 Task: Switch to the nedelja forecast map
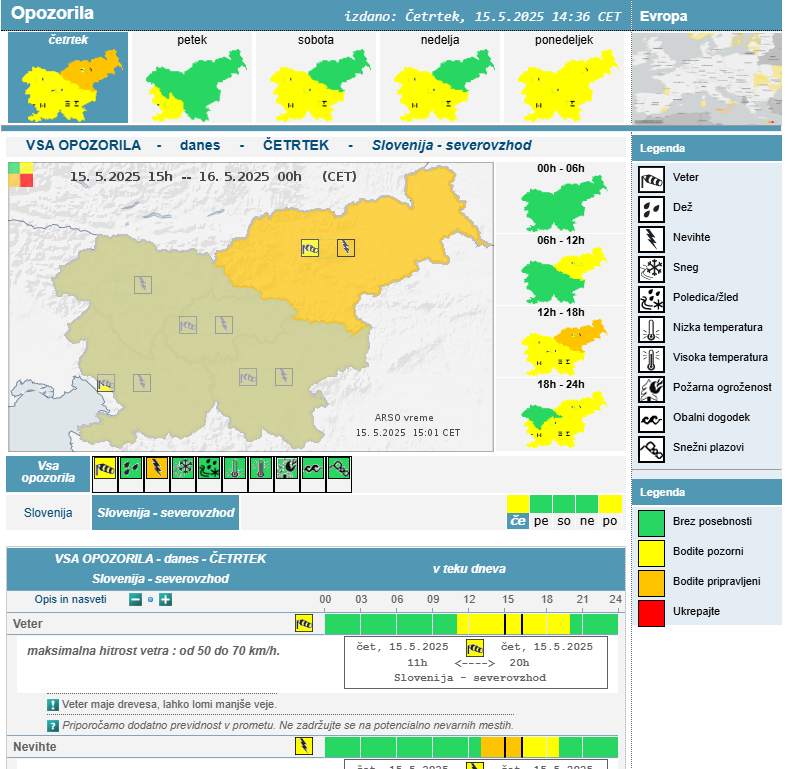(x=440, y=78)
